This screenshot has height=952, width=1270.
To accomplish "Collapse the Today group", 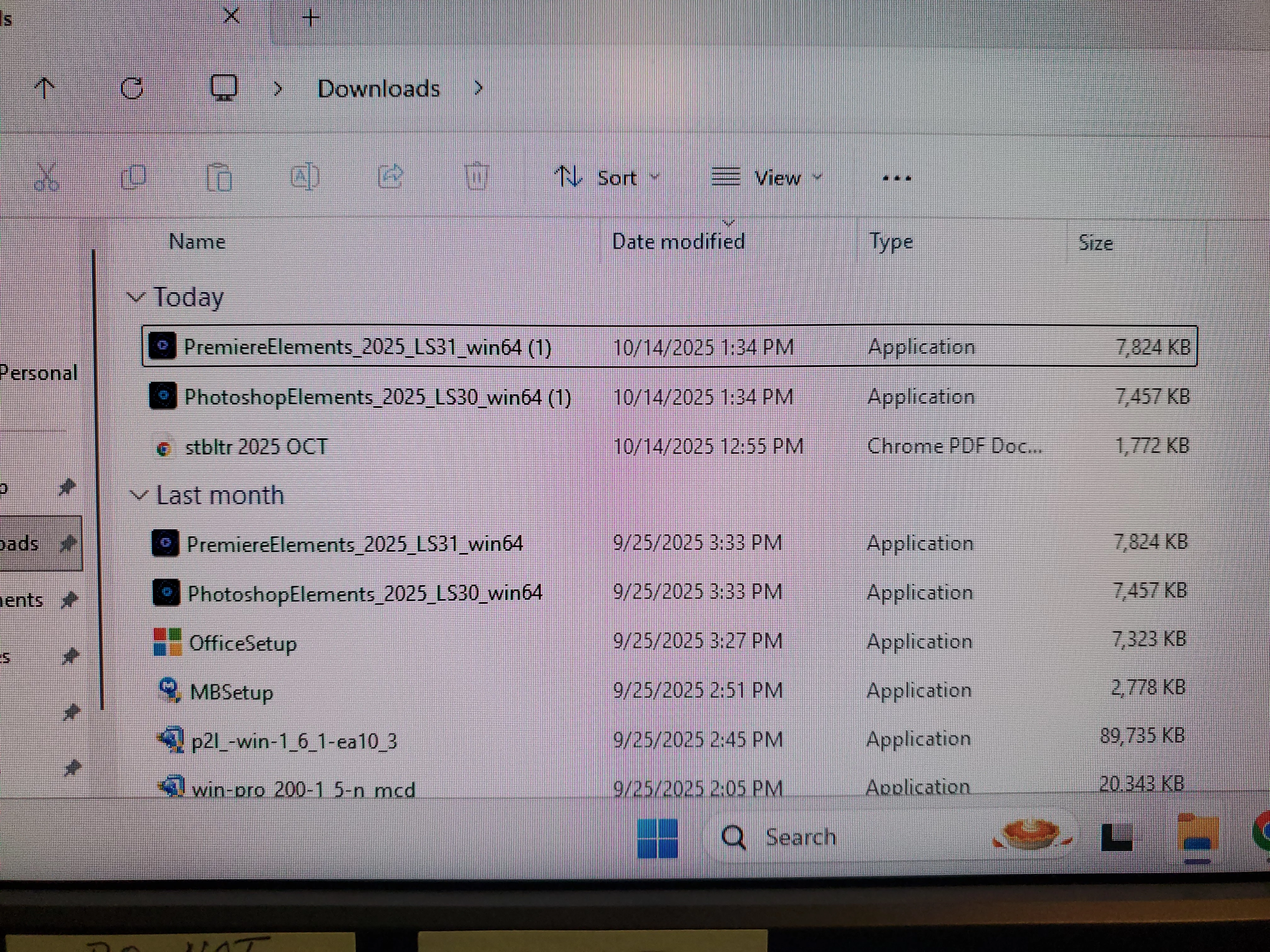I will click(136, 297).
